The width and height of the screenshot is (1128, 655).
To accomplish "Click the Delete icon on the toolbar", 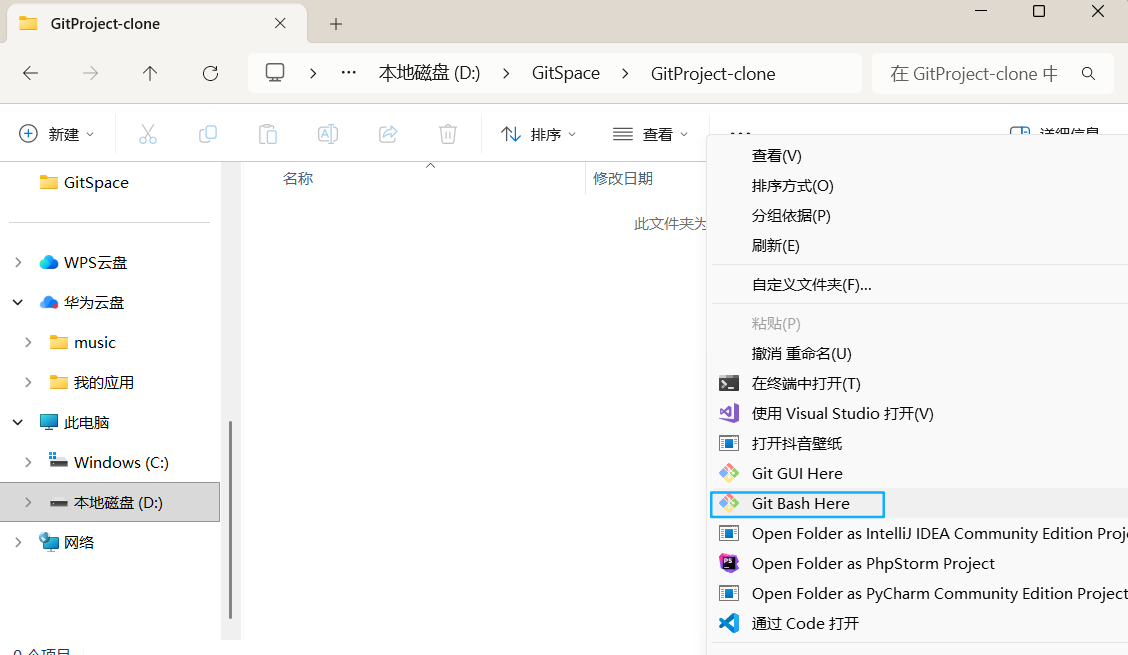I will (x=447, y=133).
